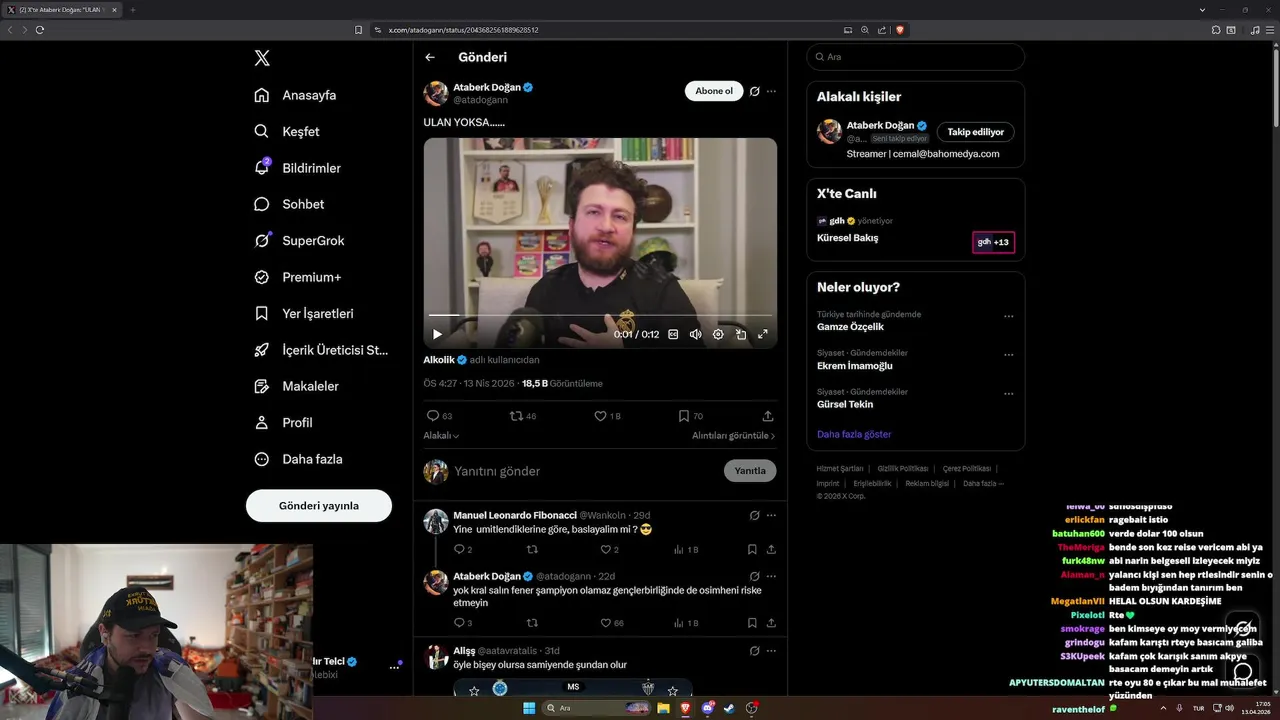Go back with the arrow beside Gönderi
Screen dimensions: 1280x720
tap(430, 58)
